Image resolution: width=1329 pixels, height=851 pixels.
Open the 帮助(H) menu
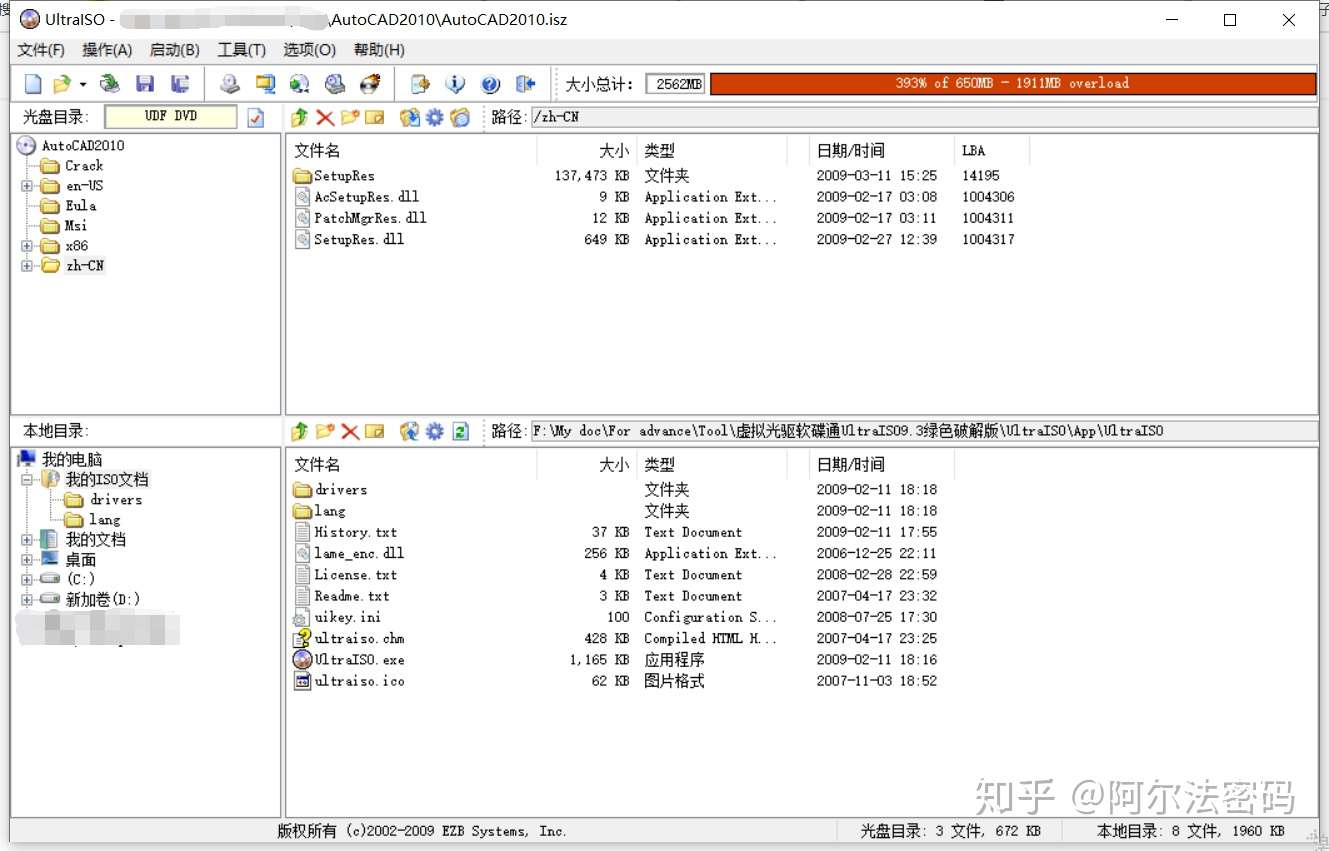coord(379,50)
